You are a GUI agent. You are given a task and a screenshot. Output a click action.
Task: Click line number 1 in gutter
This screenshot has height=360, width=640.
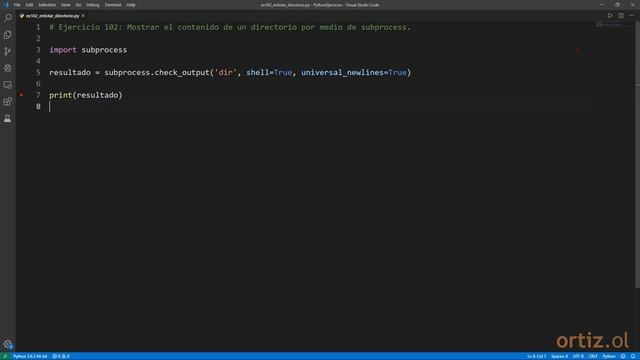(x=38, y=27)
